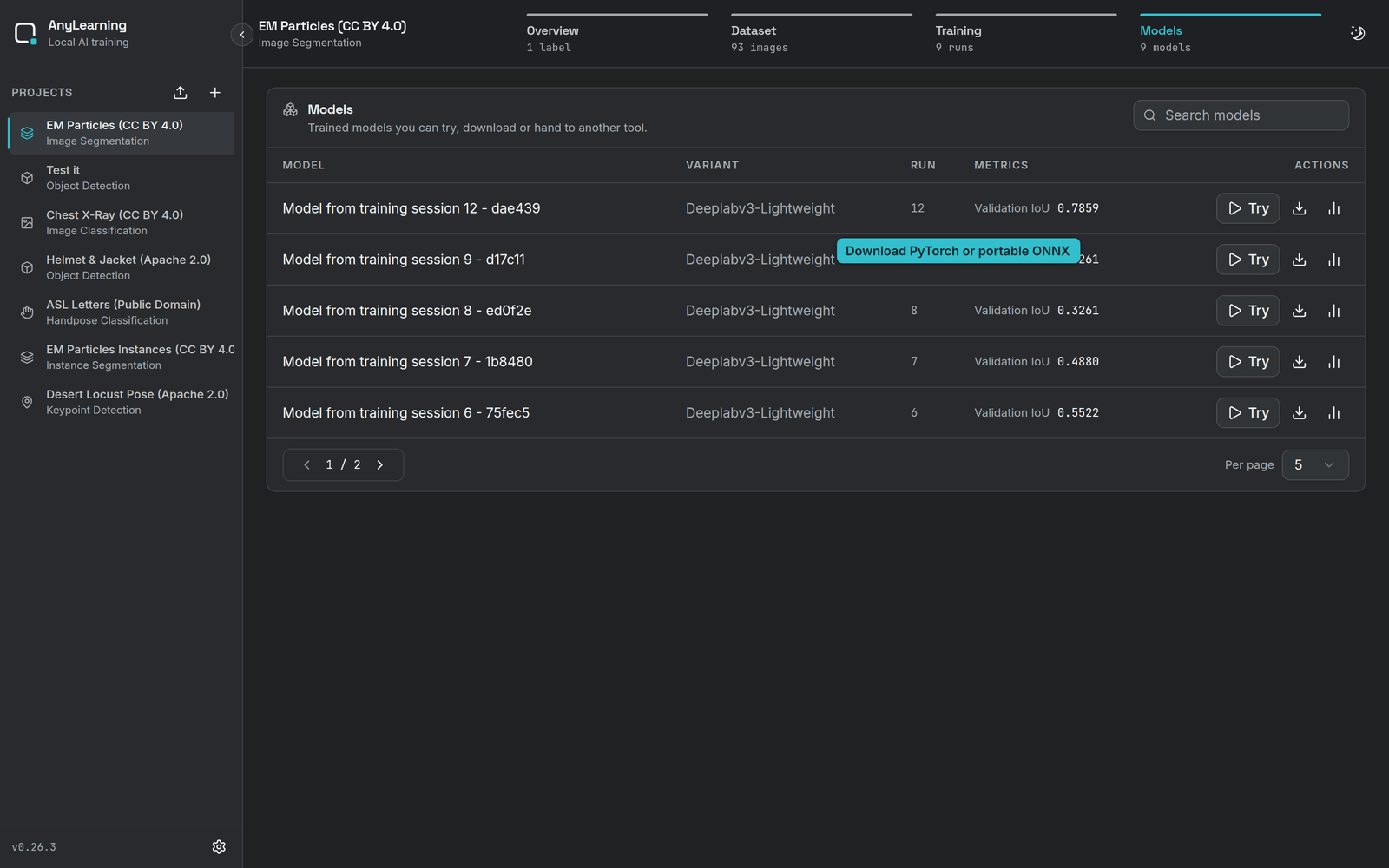Open the EM Particles Instances project
This screenshot has width=1389, height=868.
tap(122, 358)
